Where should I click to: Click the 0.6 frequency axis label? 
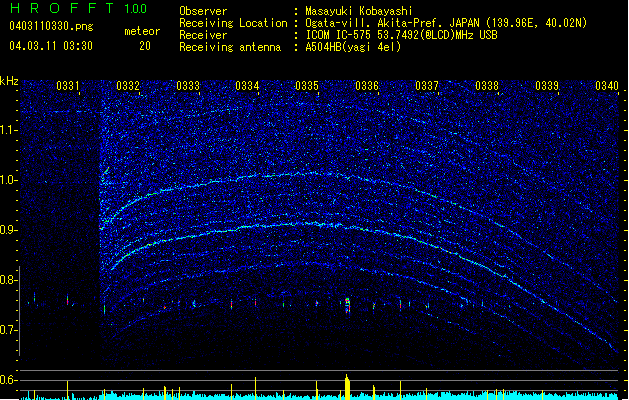coord(9,380)
